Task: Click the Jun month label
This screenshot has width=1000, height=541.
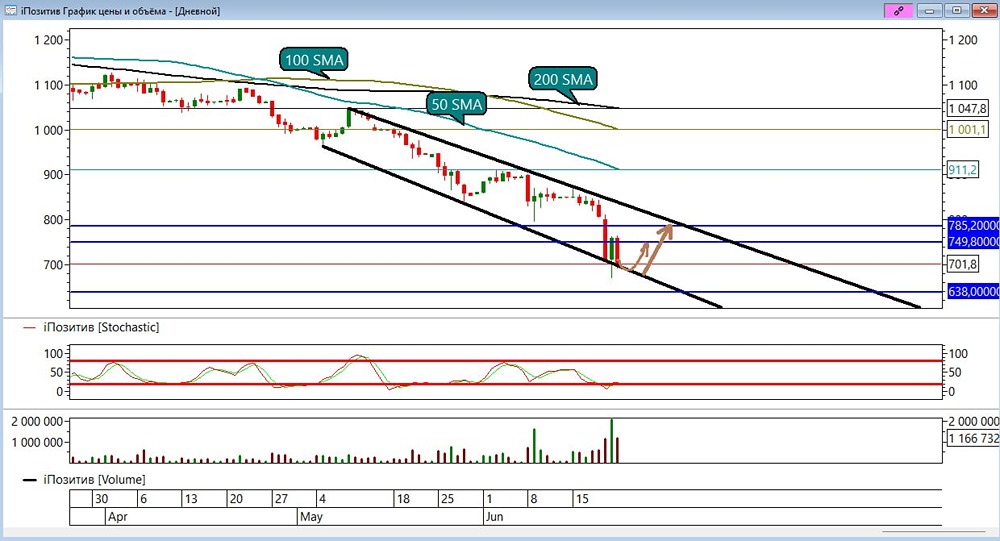Action: 494,517
